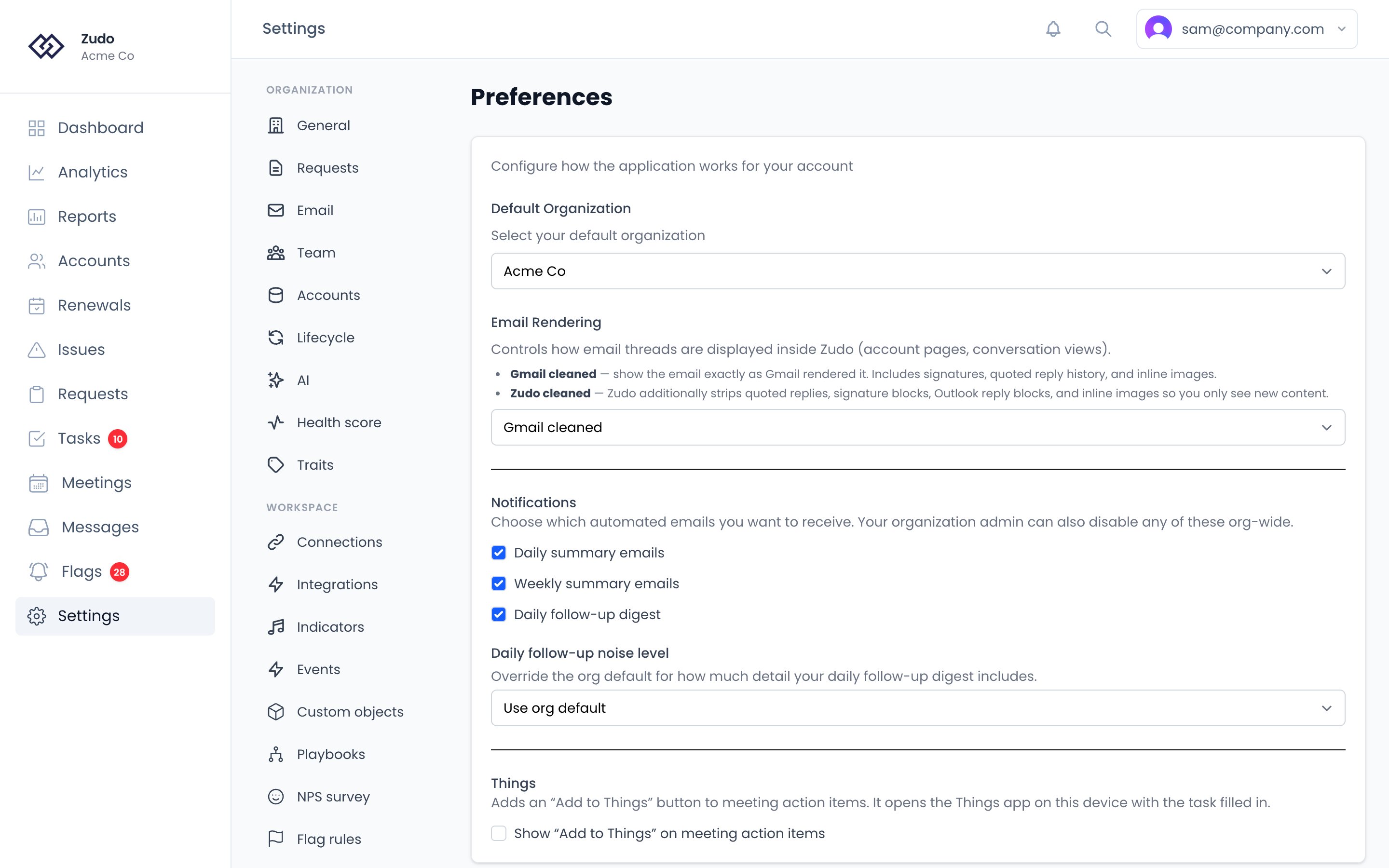Click the NPS survey smiley icon

(x=276, y=797)
